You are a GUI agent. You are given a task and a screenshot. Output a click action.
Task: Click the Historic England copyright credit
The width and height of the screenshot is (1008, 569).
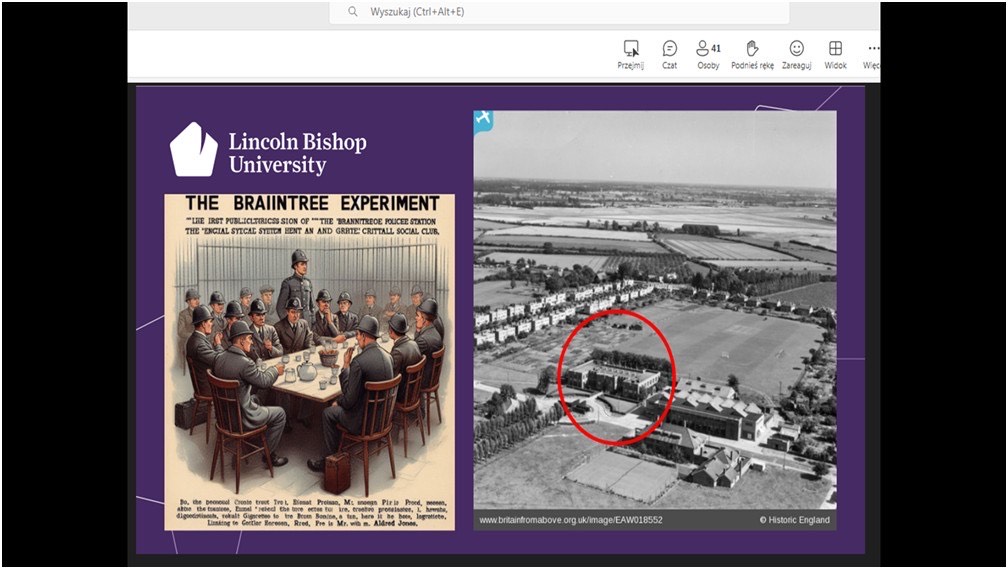click(794, 520)
